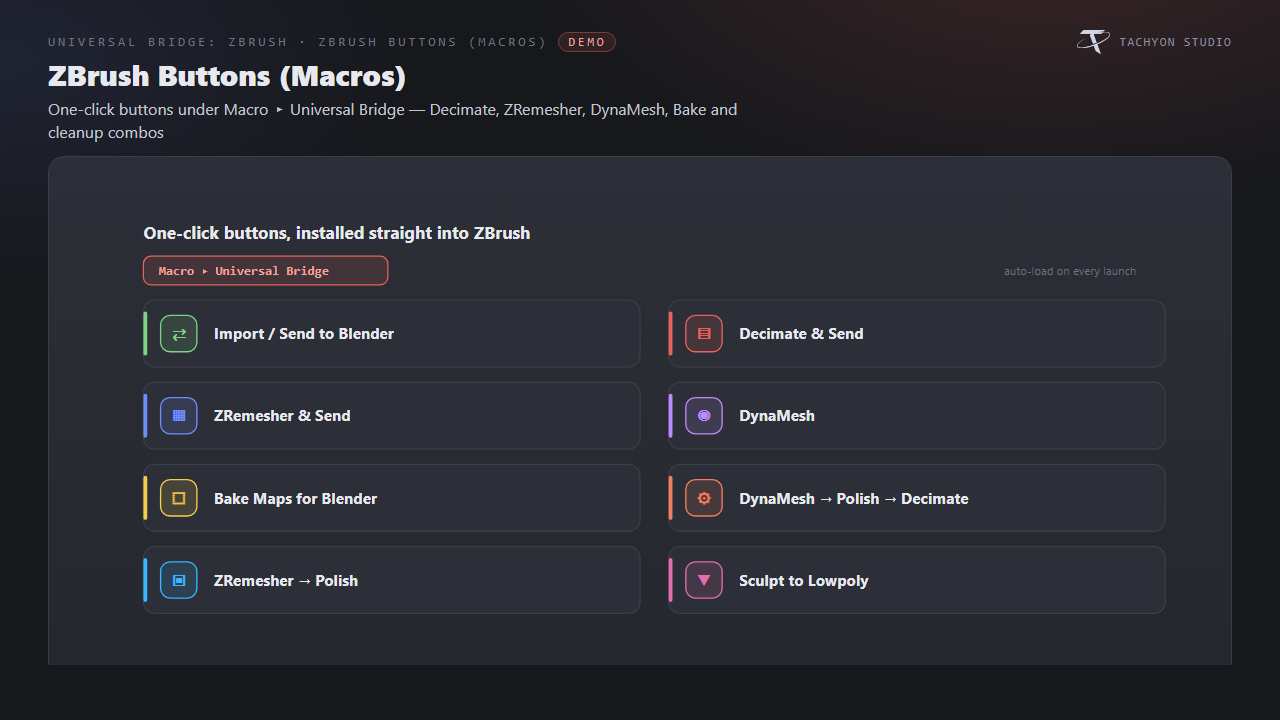Screen dimensions: 1280x720
Task: Run DynaMesh → Polish → Decimate combo
Action: [917, 498]
